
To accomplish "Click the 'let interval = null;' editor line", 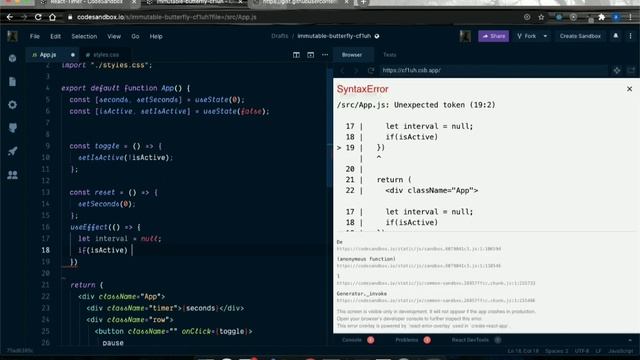I will (120, 239).
